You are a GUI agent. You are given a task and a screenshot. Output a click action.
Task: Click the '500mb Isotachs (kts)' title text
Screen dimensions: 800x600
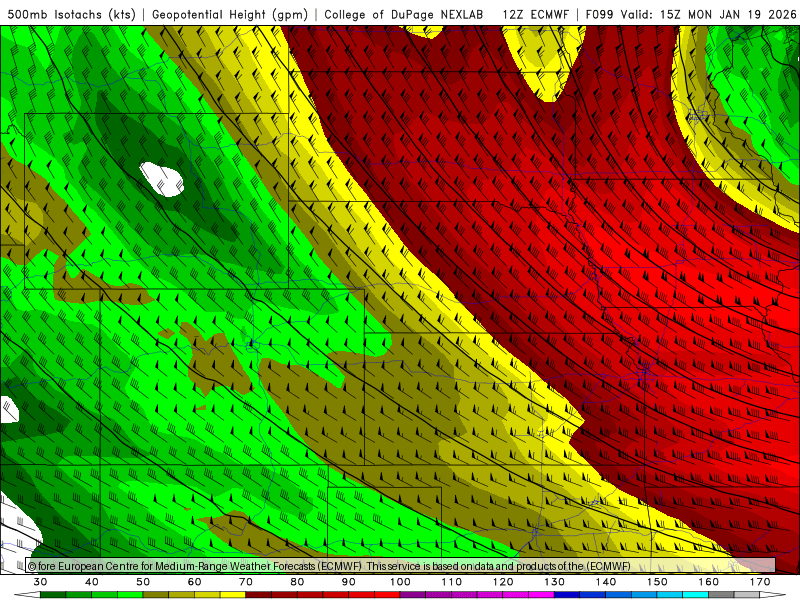pos(71,14)
